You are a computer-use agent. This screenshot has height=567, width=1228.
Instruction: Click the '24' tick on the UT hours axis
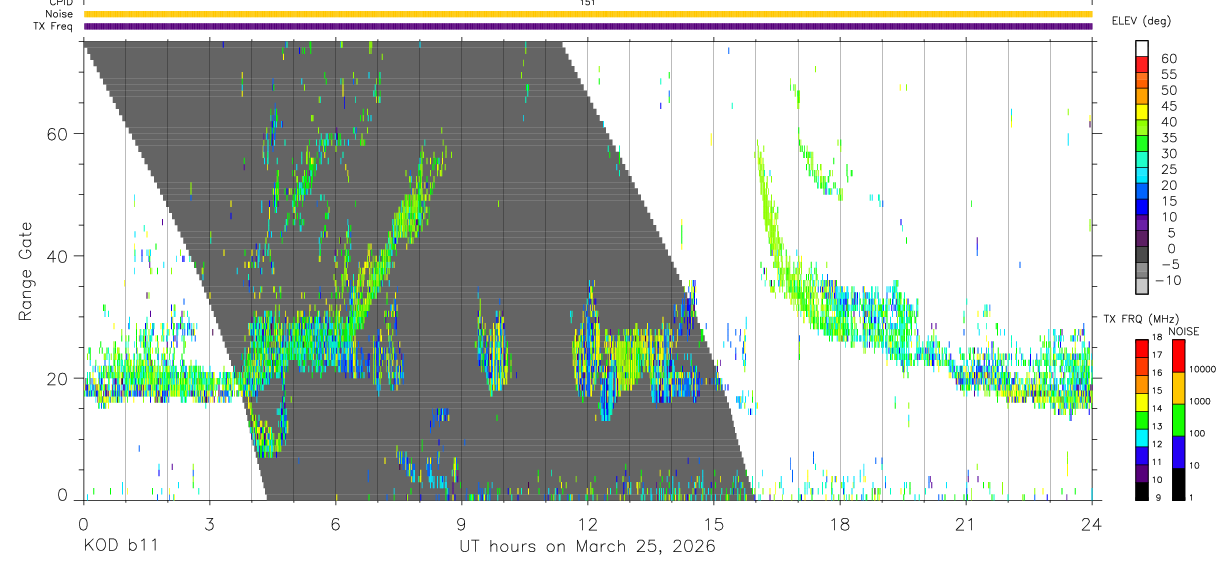[x=1091, y=524]
